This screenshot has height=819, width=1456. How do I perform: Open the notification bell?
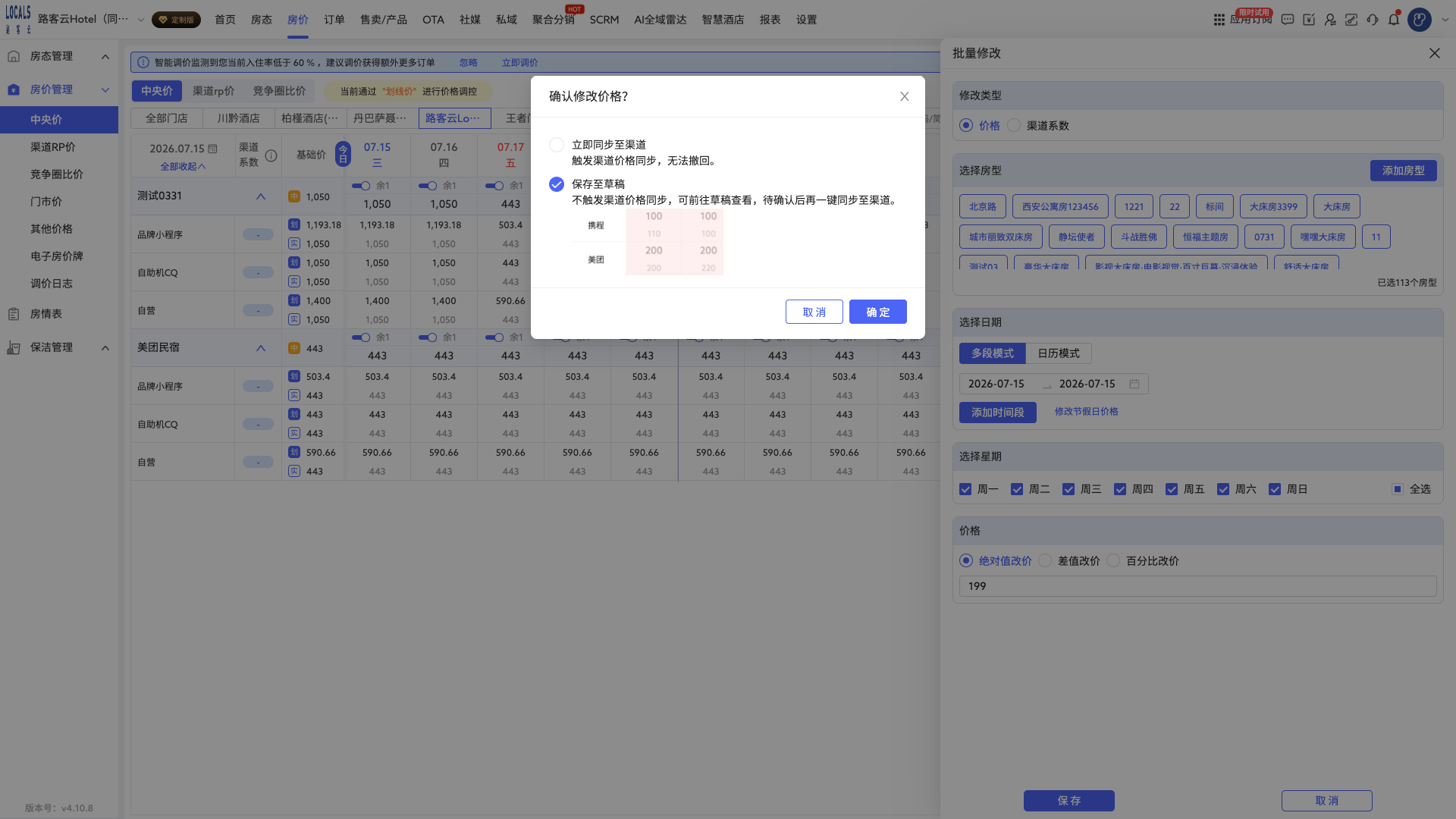click(x=1394, y=20)
